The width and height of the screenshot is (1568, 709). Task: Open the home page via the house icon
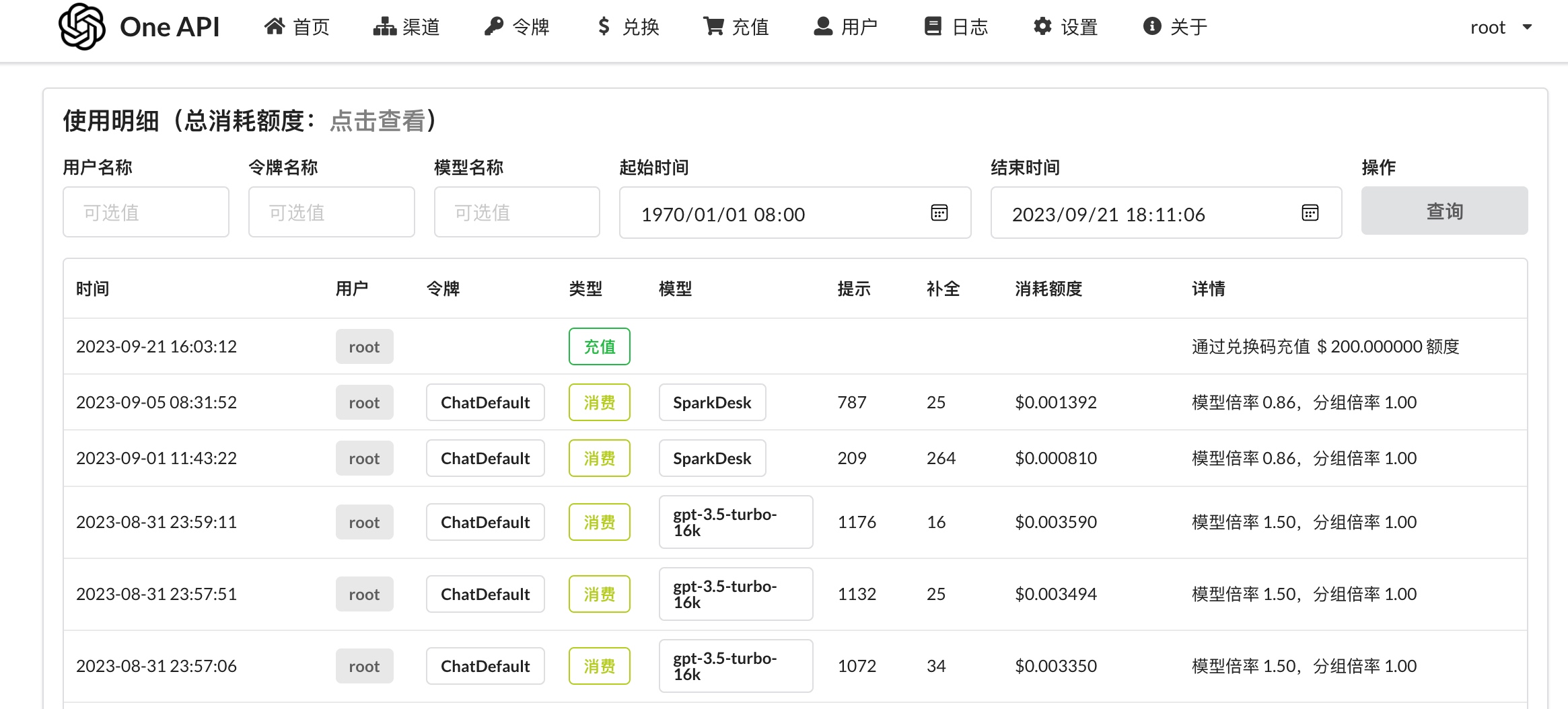[274, 26]
